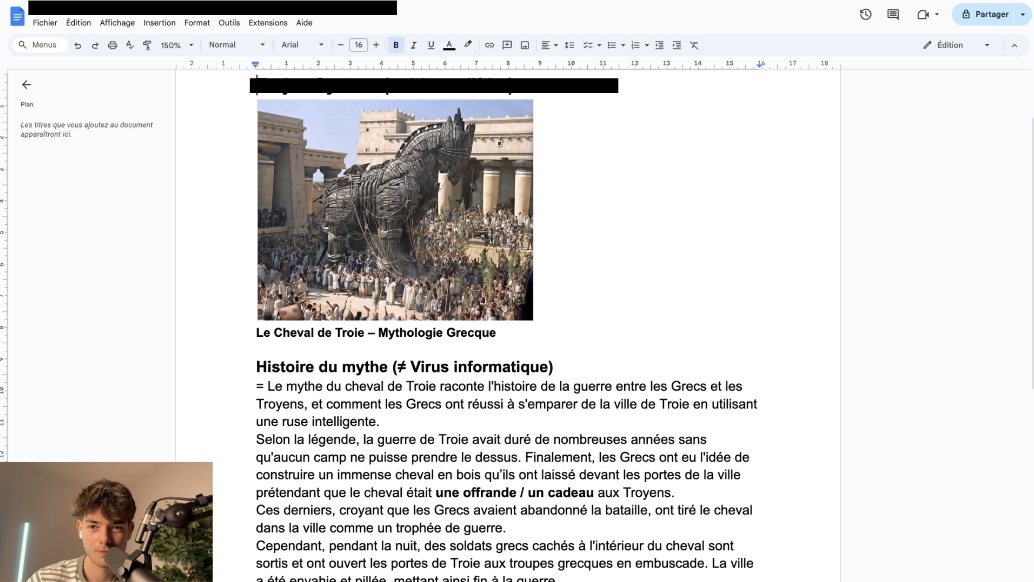Expand the checklist options arrow
Screen dimensions: 1034x582
(599, 45)
